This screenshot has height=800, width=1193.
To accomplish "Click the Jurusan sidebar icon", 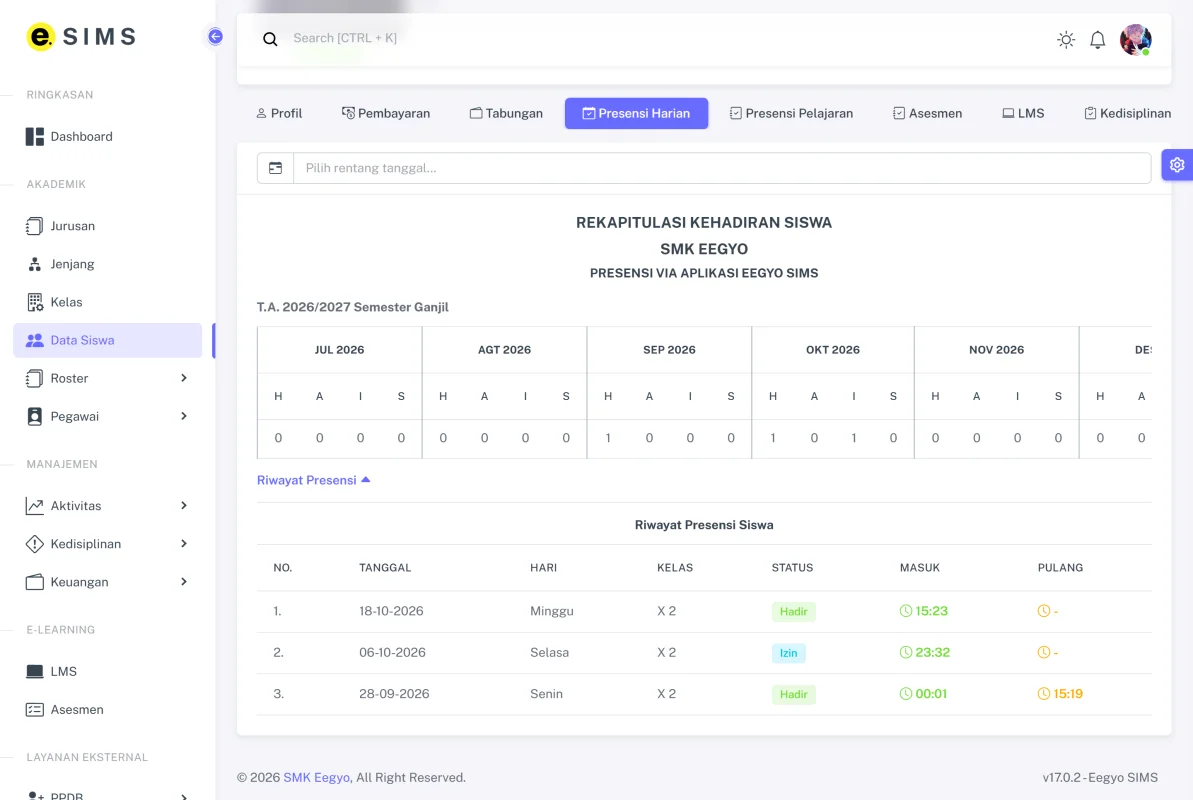I will [x=35, y=226].
